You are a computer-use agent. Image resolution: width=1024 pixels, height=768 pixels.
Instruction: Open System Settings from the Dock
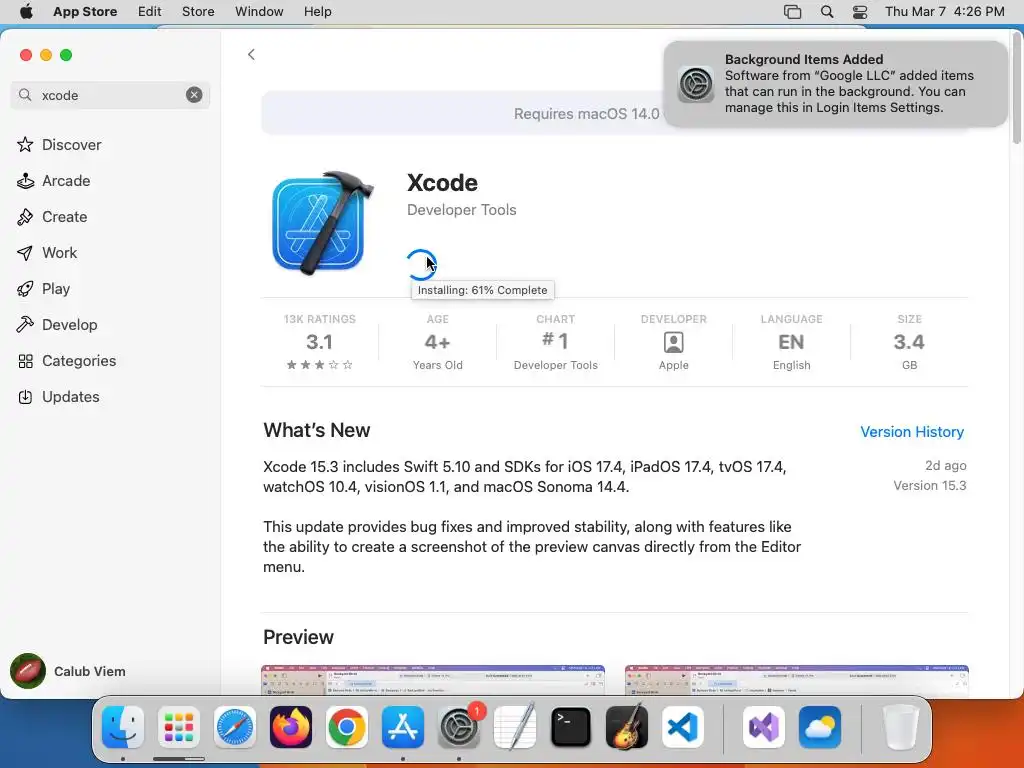(459, 727)
